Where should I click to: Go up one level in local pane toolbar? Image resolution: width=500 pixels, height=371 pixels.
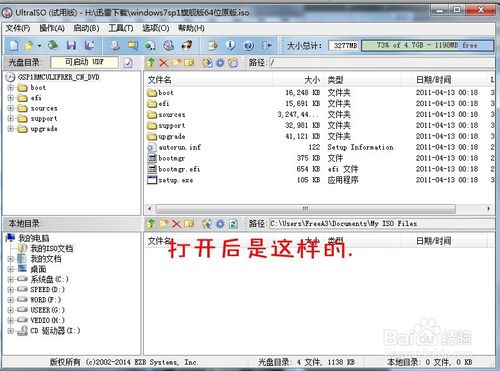(151, 224)
